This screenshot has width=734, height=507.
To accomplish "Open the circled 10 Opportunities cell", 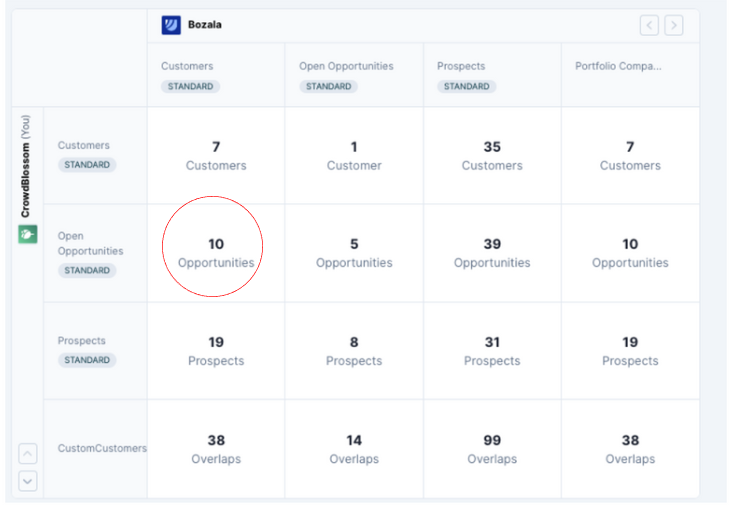I will coord(216,253).
